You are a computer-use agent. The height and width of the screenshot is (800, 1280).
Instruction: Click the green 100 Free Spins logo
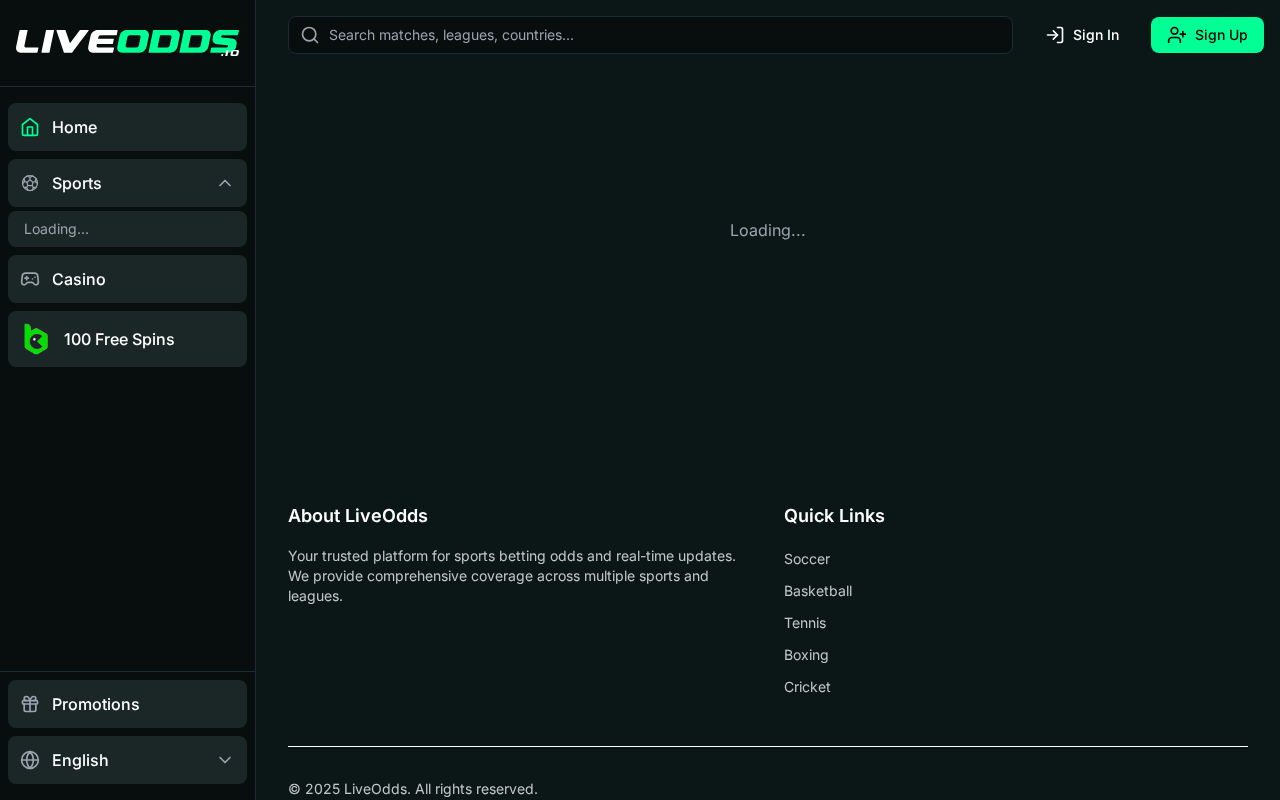click(x=36, y=339)
